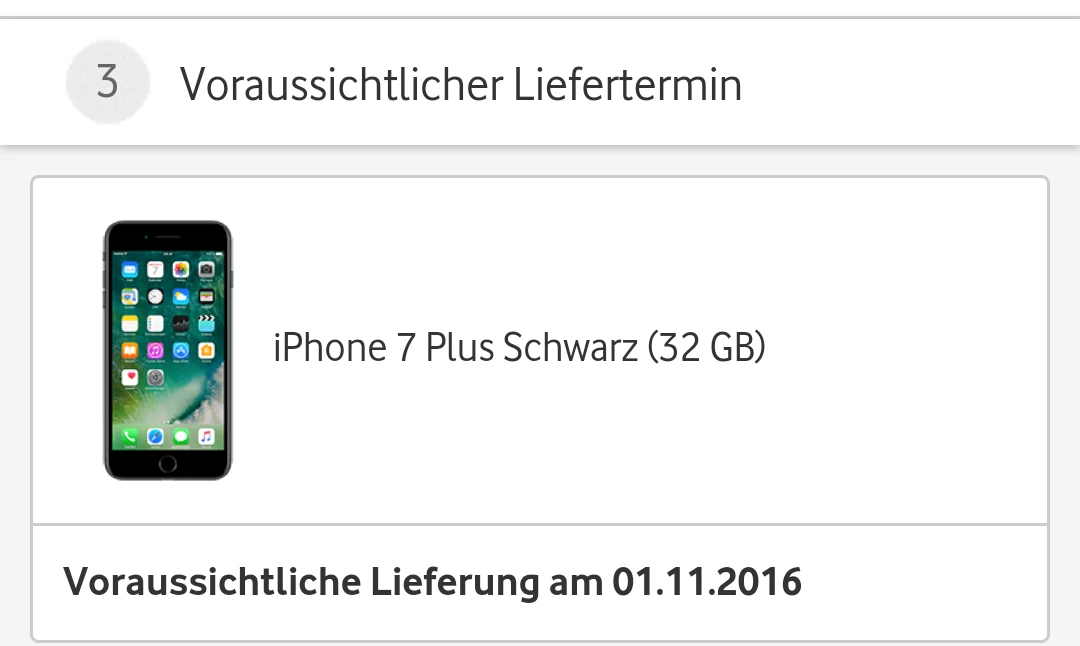Click the Photos app icon on the phone
This screenshot has width=1080, height=646.
(181, 270)
